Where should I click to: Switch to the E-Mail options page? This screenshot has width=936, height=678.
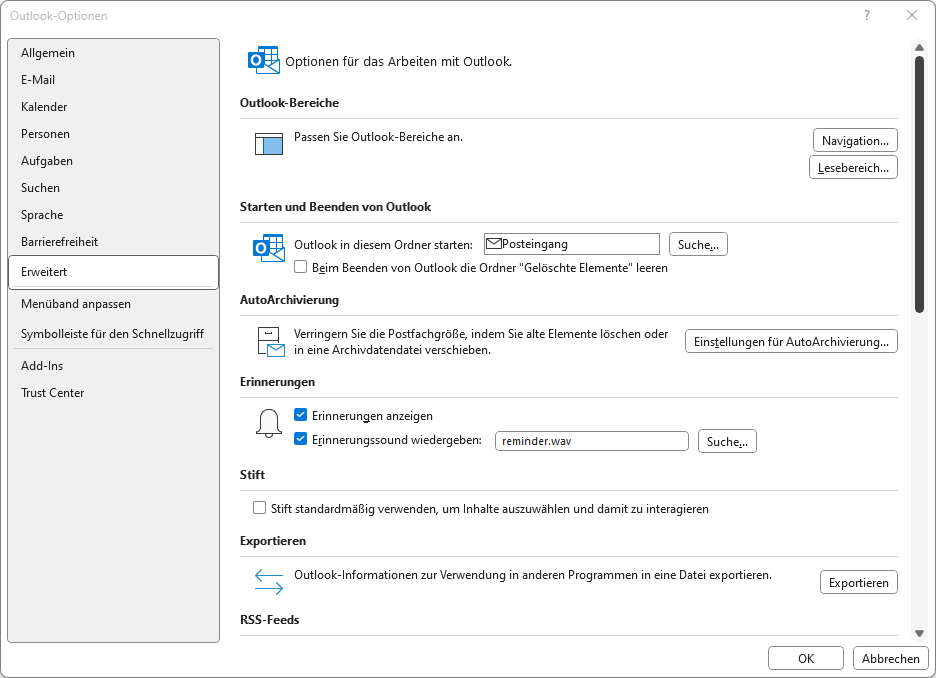pyautogui.click(x=113, y=79)
